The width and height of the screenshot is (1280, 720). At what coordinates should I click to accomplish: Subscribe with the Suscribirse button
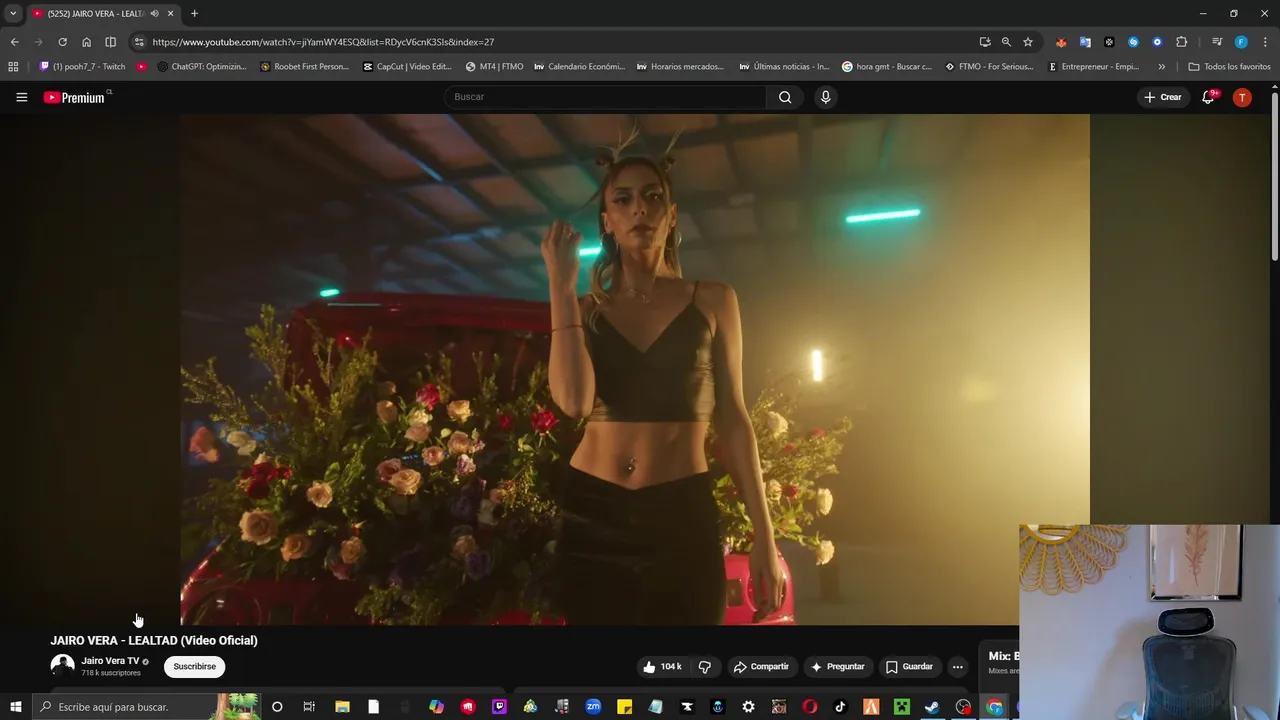pyautogui.click(x=194, y=666)
